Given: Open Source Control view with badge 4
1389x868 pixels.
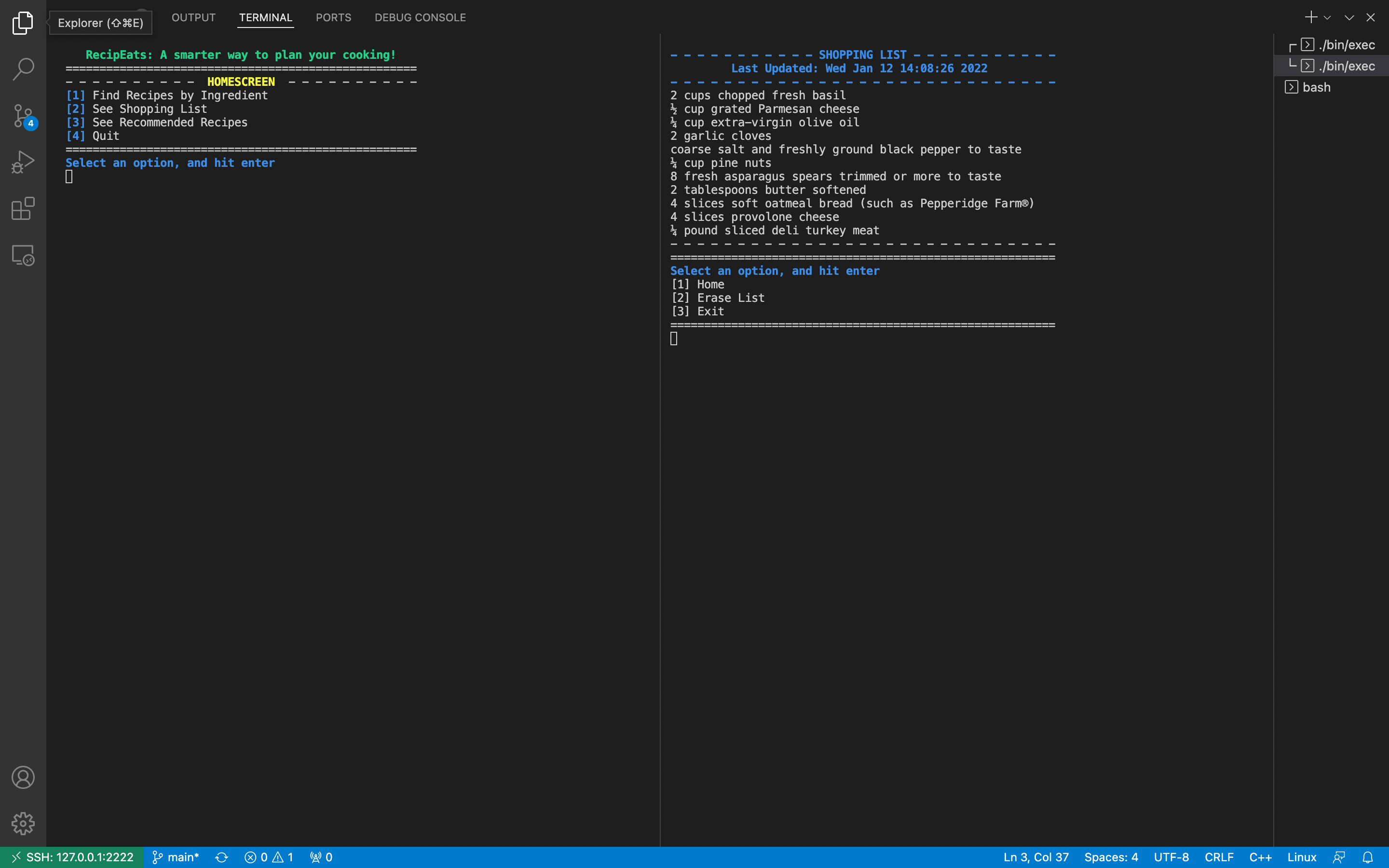Looking at the screenshot, I should click(x=23, y=116).
